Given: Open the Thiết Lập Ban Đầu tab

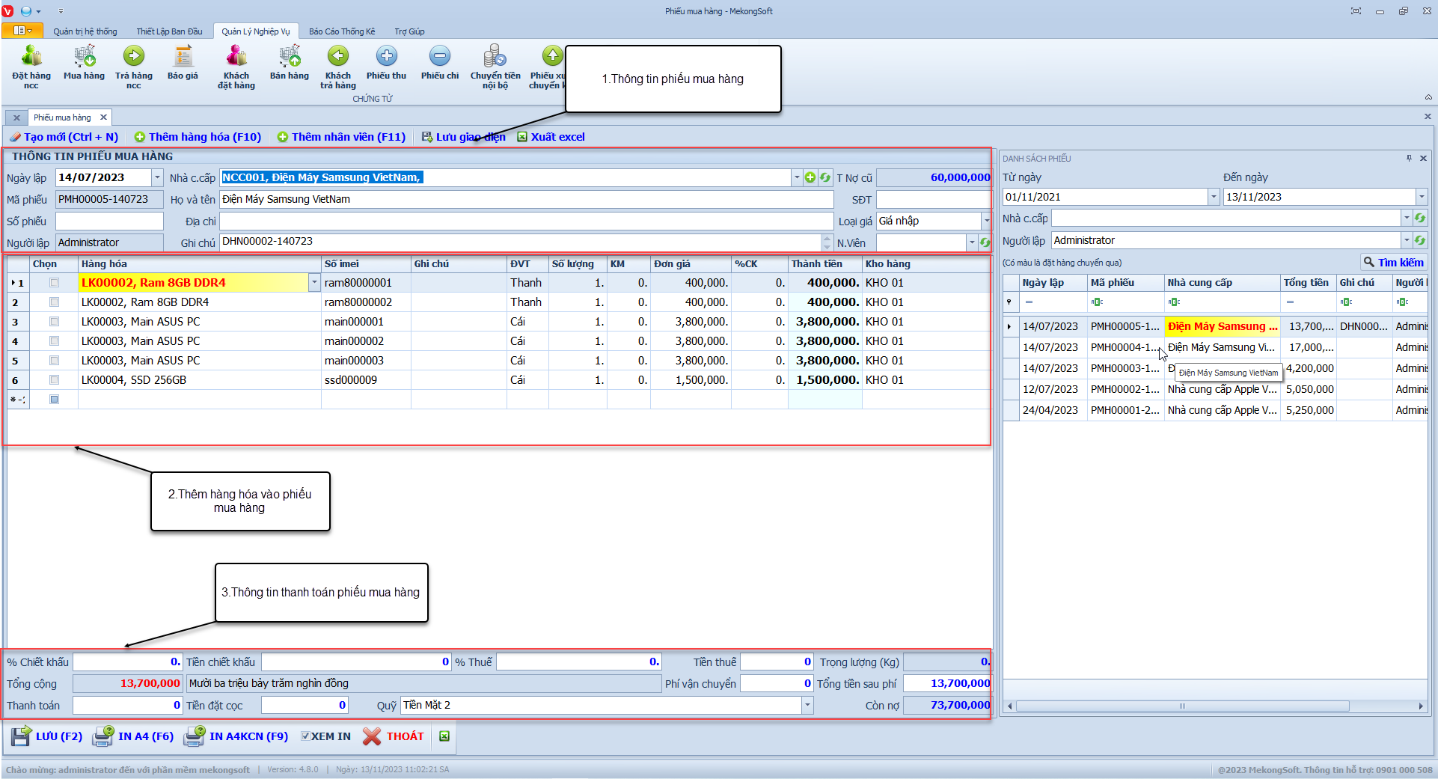Looking at the screenshot, I should (169, 31).
